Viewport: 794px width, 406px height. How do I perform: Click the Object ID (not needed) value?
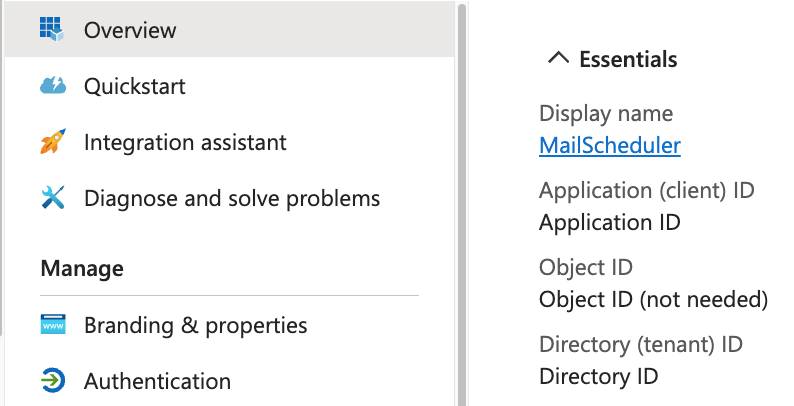click(653, 299)
